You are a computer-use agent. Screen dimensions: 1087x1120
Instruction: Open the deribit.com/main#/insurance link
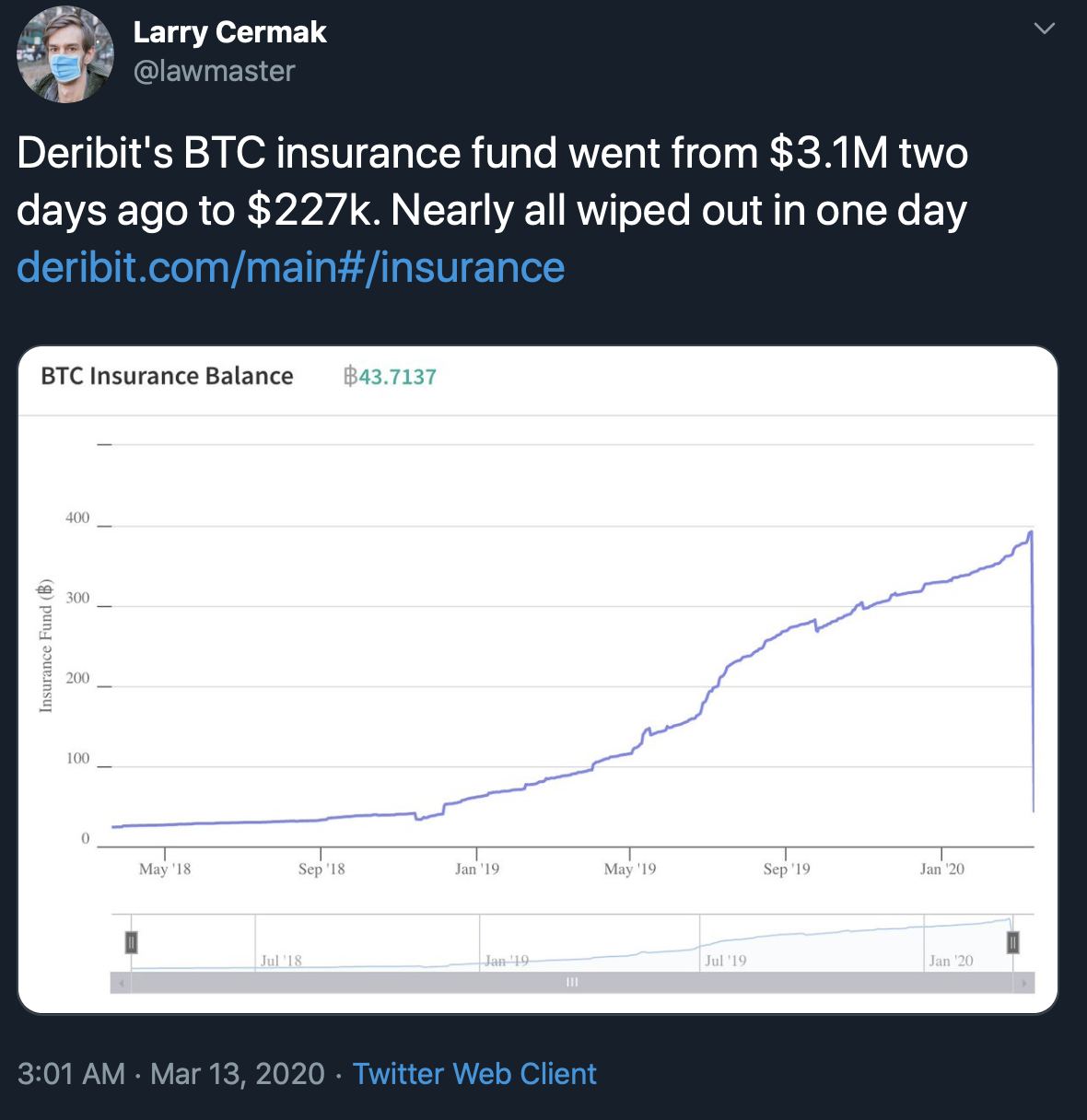290,267
